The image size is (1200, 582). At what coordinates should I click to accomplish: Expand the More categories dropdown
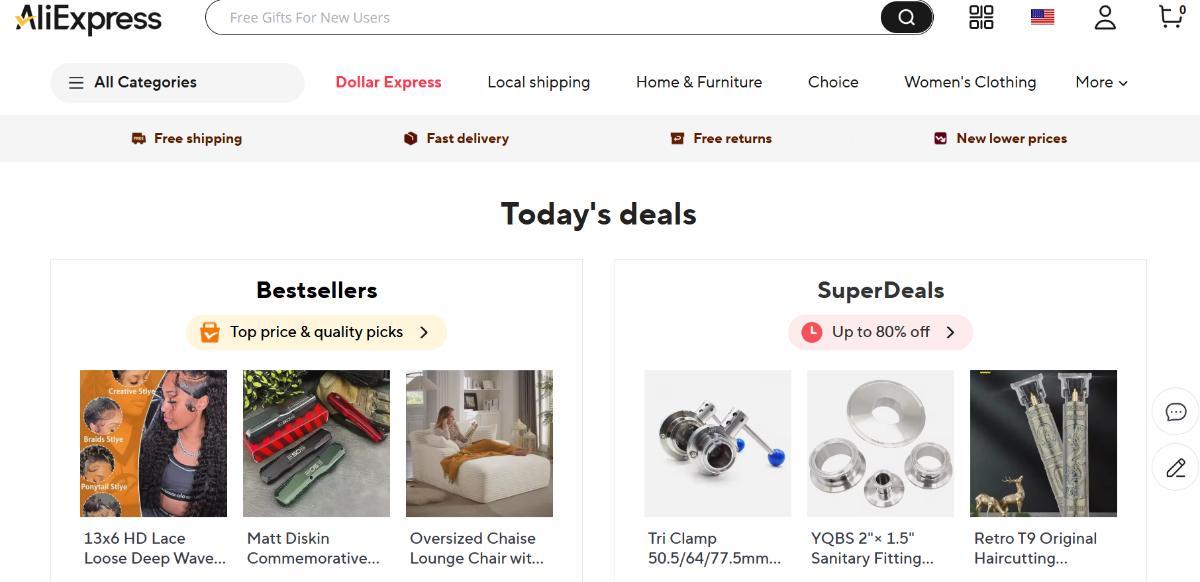coord(1101,82)
